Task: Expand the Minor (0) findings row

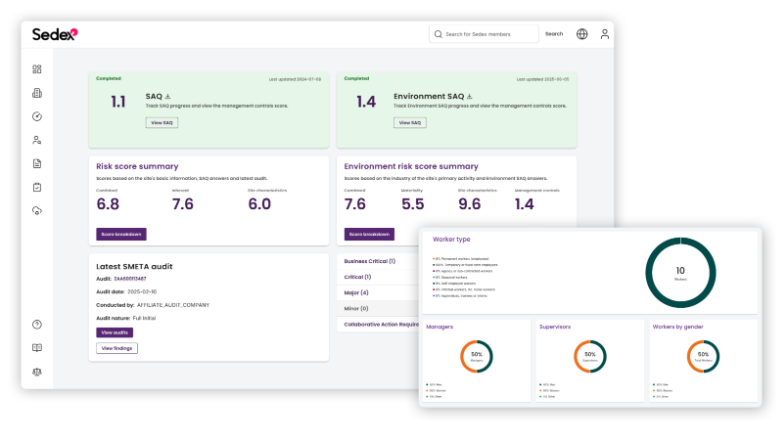Action: (357, 308)
